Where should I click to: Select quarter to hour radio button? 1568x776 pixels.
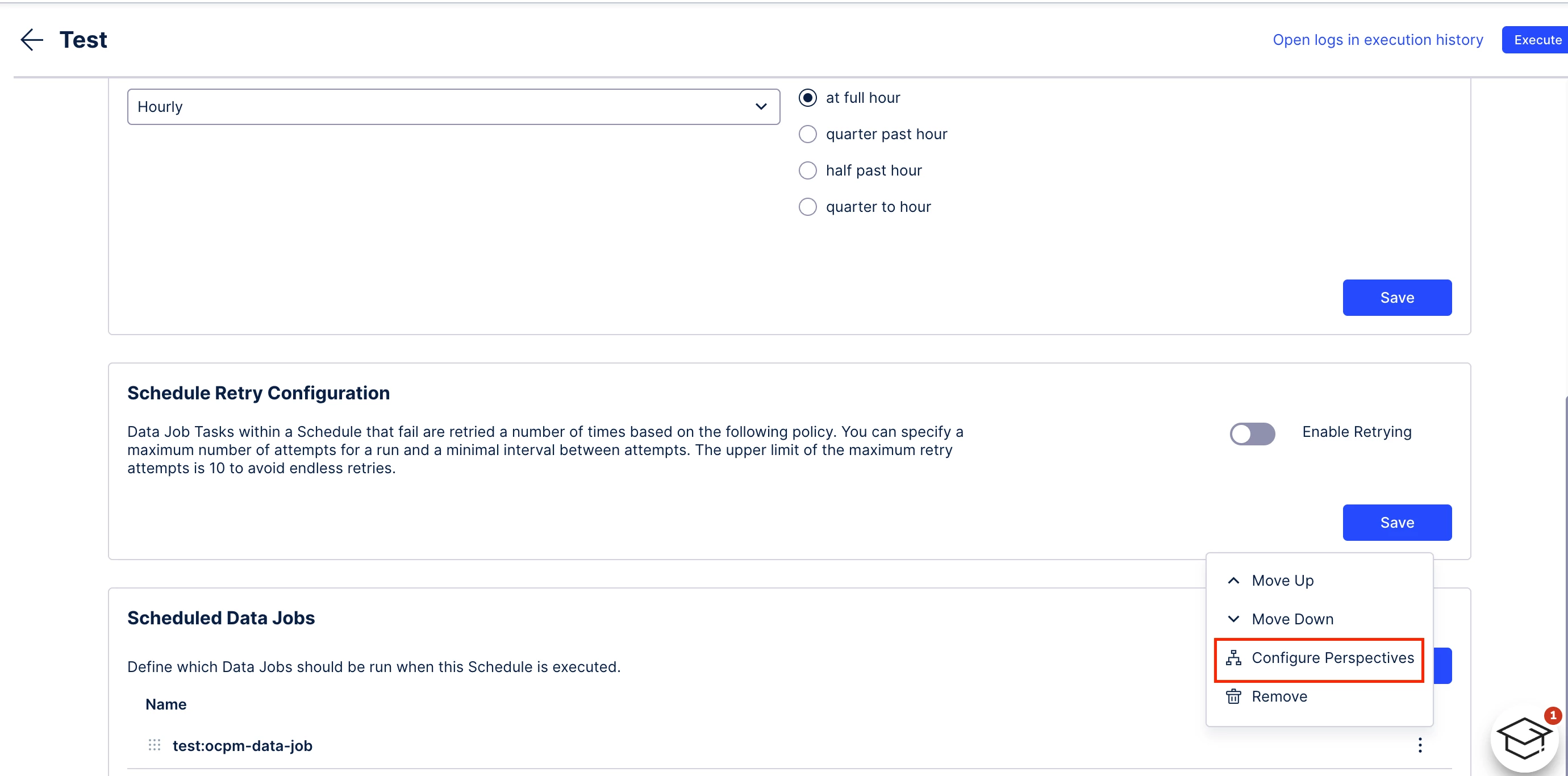[x=807, y=207]
